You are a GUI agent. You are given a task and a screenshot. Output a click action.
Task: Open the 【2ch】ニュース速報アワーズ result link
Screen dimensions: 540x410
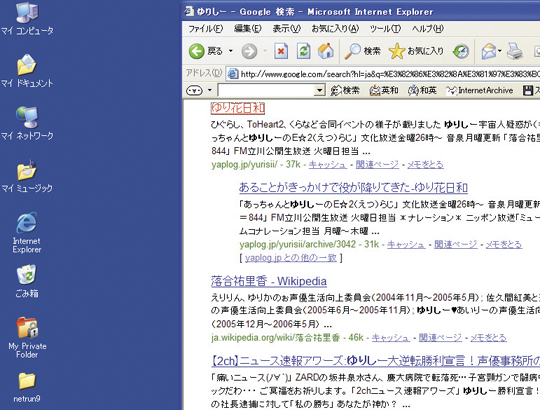click(375, 361)
